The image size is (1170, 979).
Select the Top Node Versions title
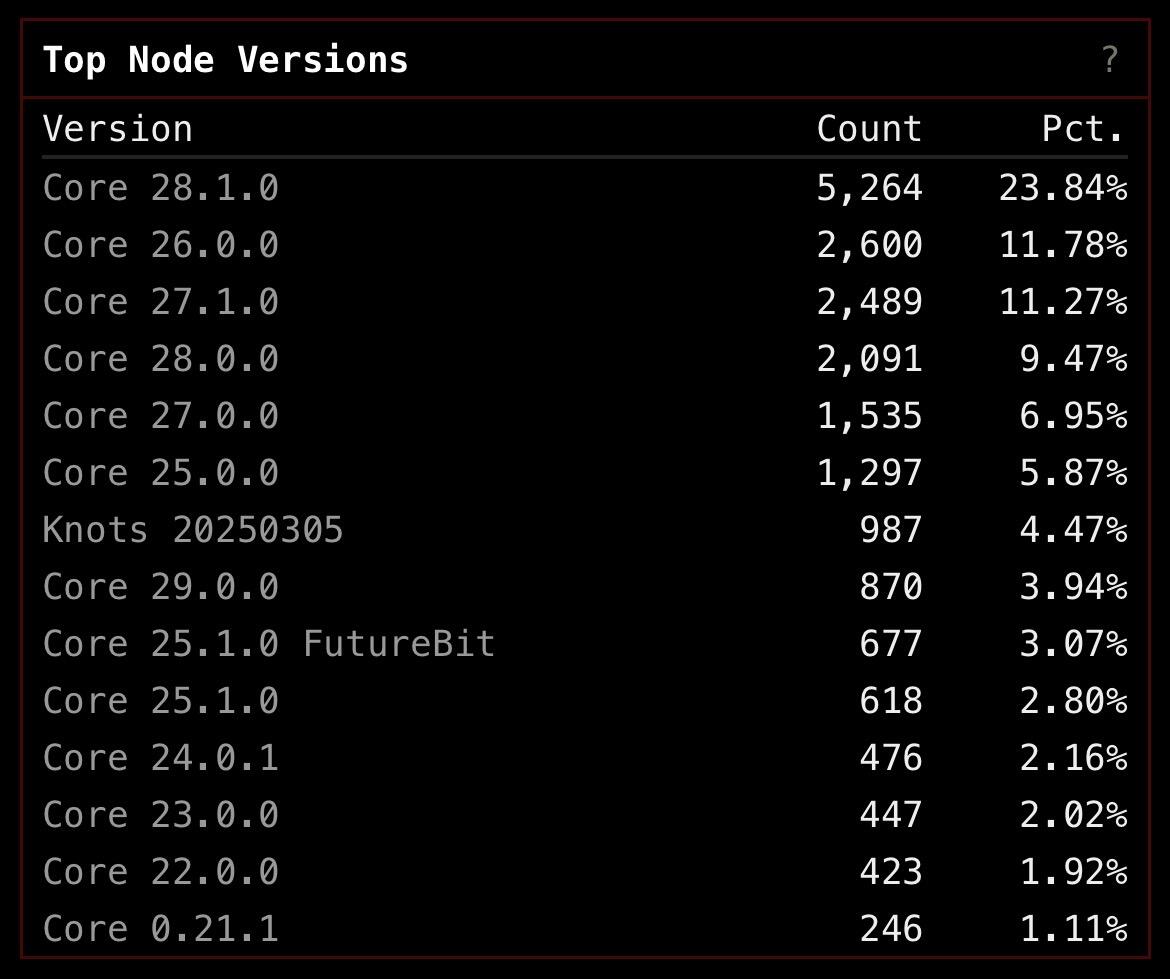coord(225,60)
